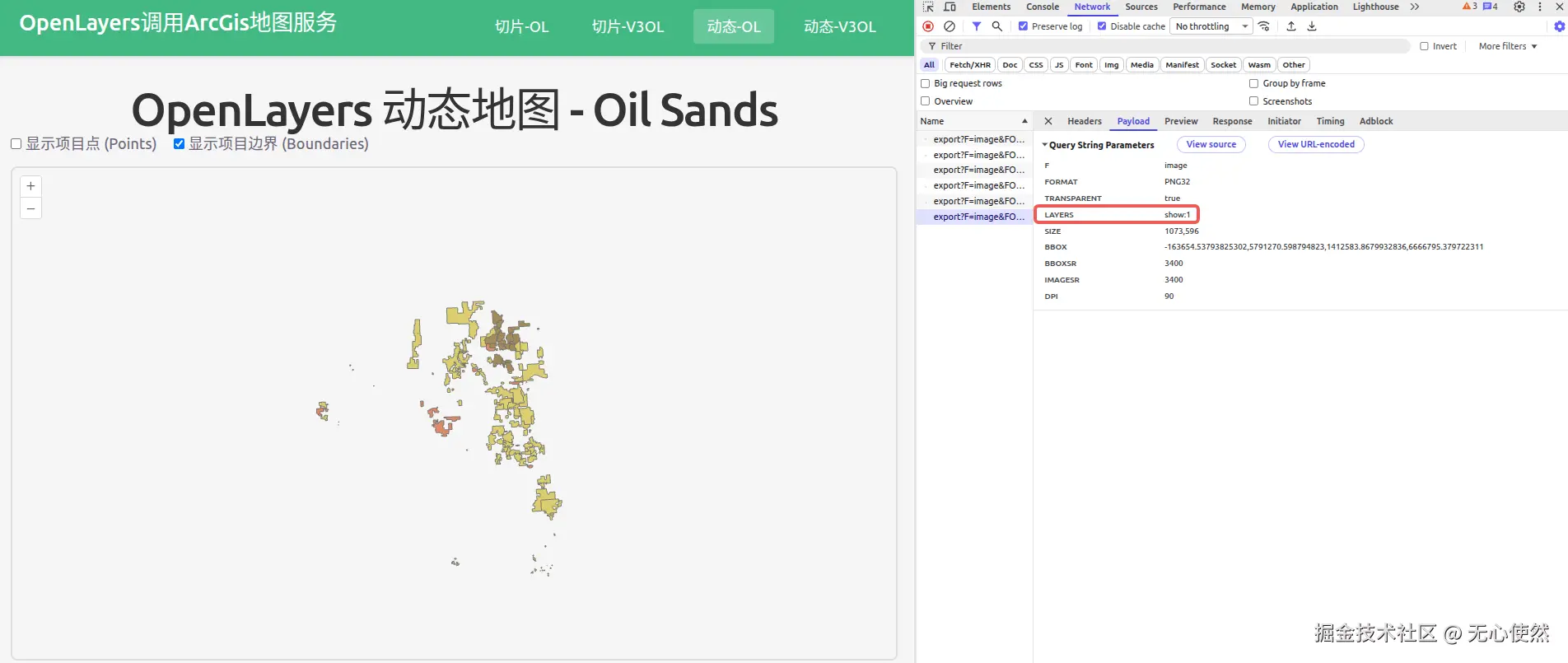Viewport: 1568px width, 663px height.
Task: Open the Response tab of the request
Action: pyautogui.click(x=1232, y=121)
